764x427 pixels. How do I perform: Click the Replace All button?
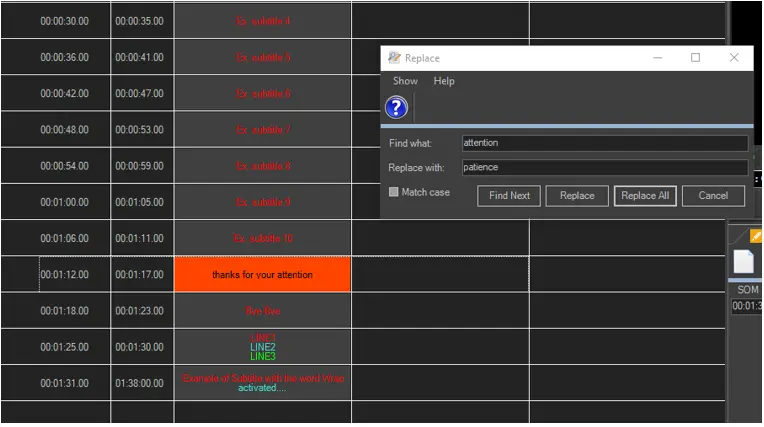tap(645, 195)
